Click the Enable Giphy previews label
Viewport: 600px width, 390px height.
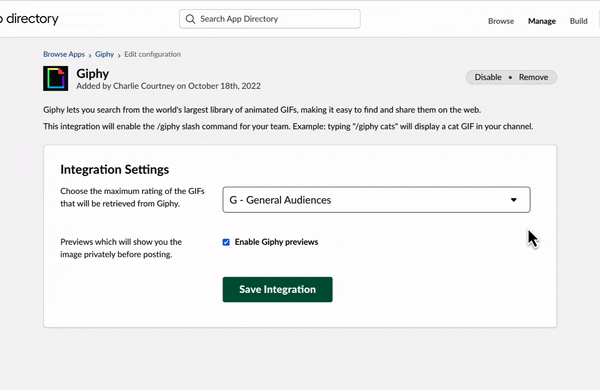pos(276,242)
